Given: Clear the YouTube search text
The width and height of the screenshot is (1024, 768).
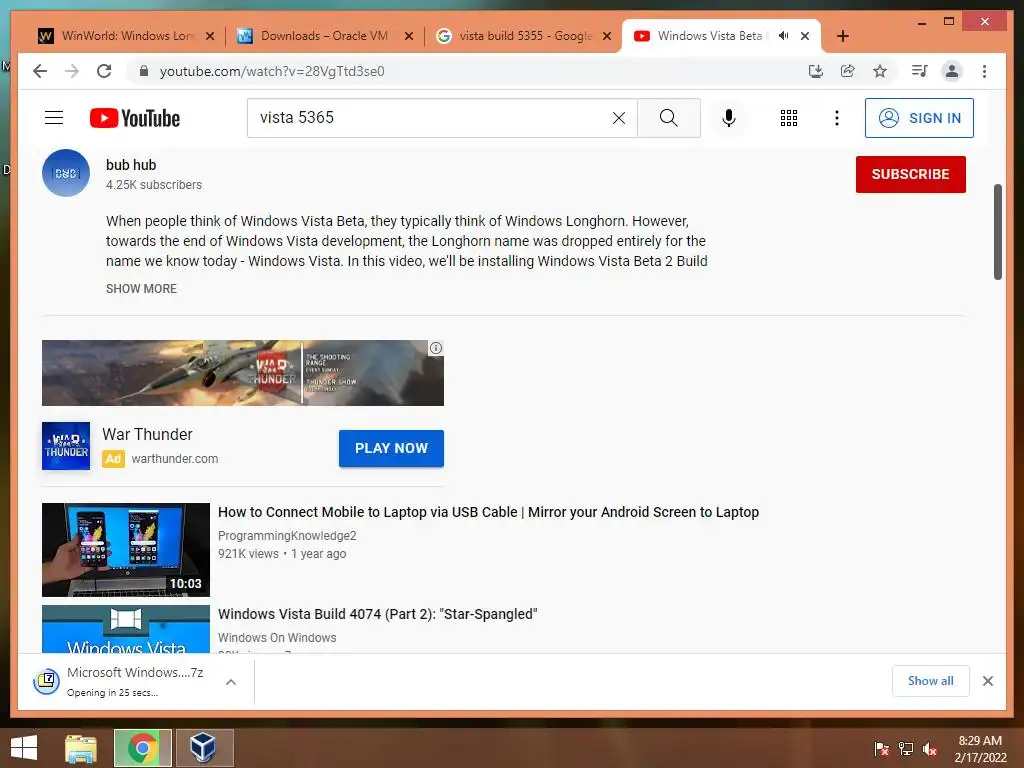Looking at the screenshot, I should click(618, 118).
